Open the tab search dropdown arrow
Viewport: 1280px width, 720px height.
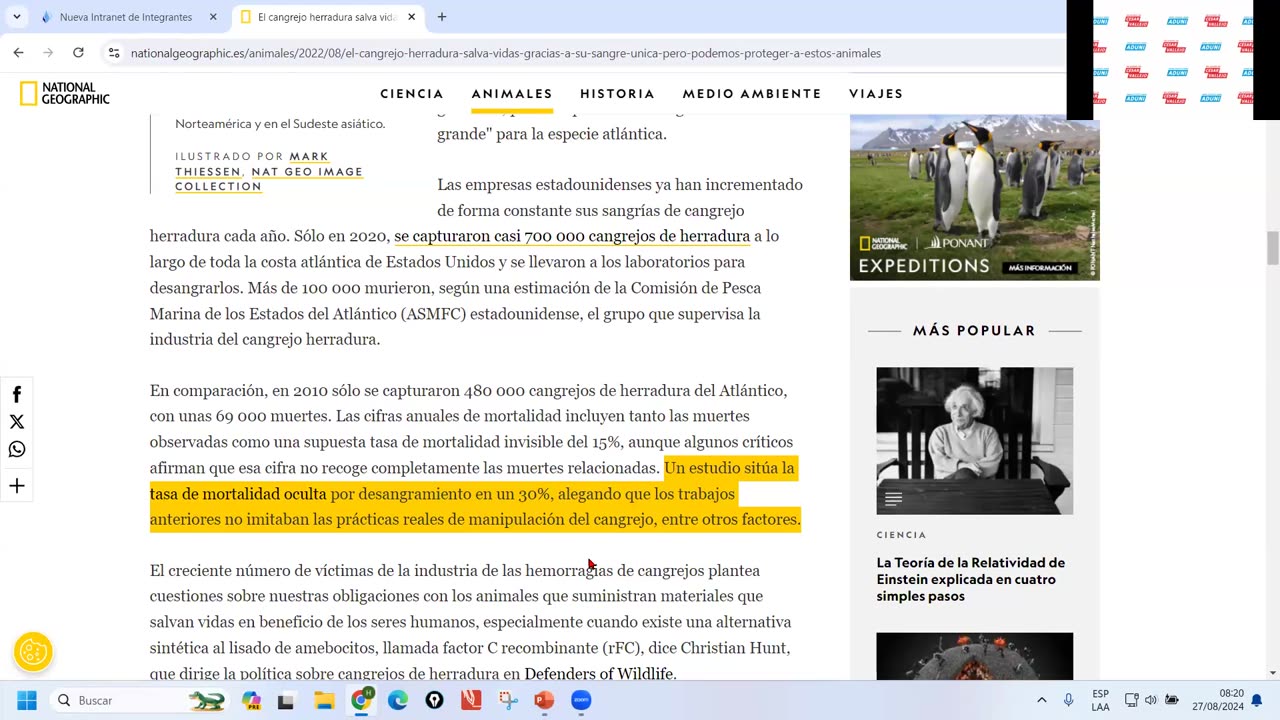[x=17, y=17]
